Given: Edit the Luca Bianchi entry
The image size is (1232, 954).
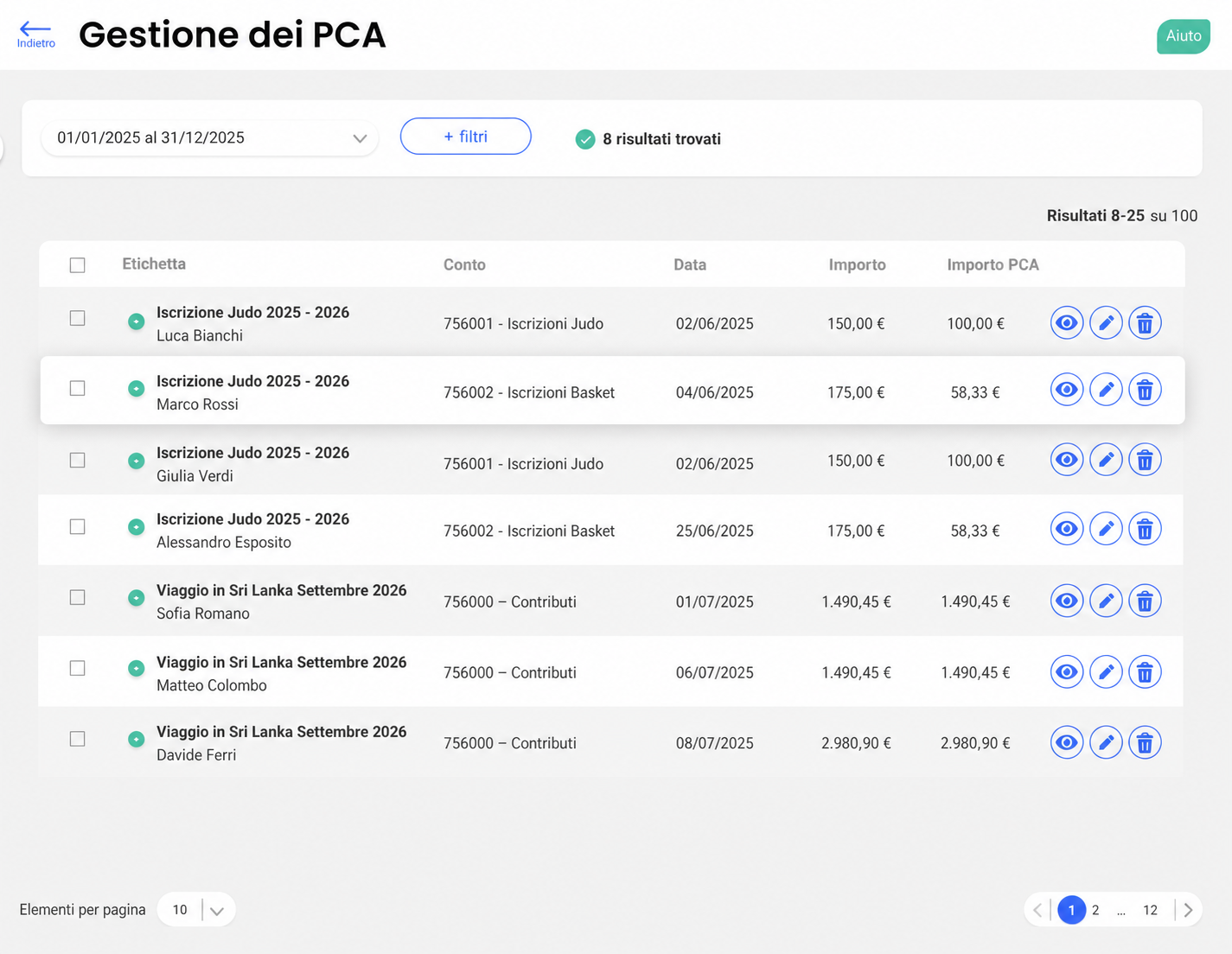Looking at the screenshot, I should 1106,322.
